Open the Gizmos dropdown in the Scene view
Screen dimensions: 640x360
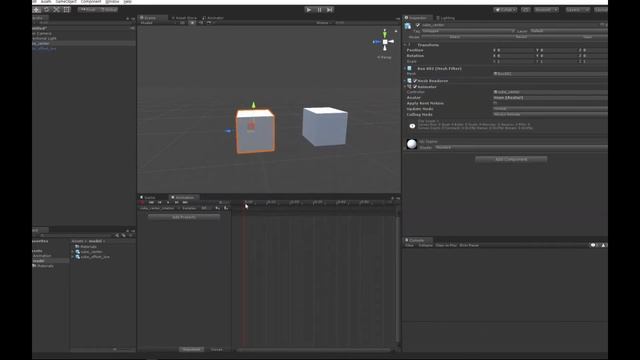click(x=323, y=23)
